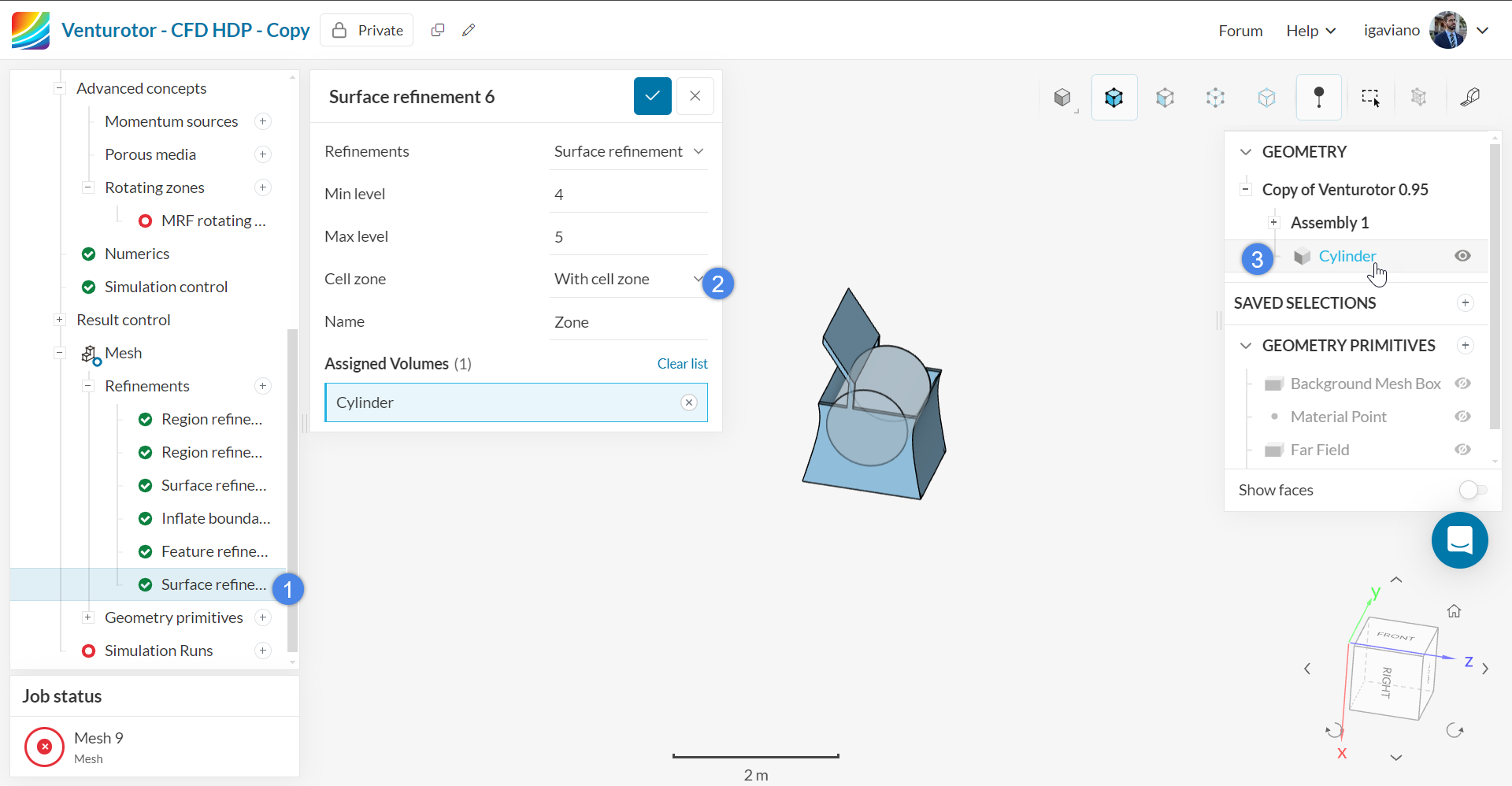Roll the view counterclockwise with the curved arrow
The height and width of the screenshot is (786, 1512).
tap(1333, 730)
